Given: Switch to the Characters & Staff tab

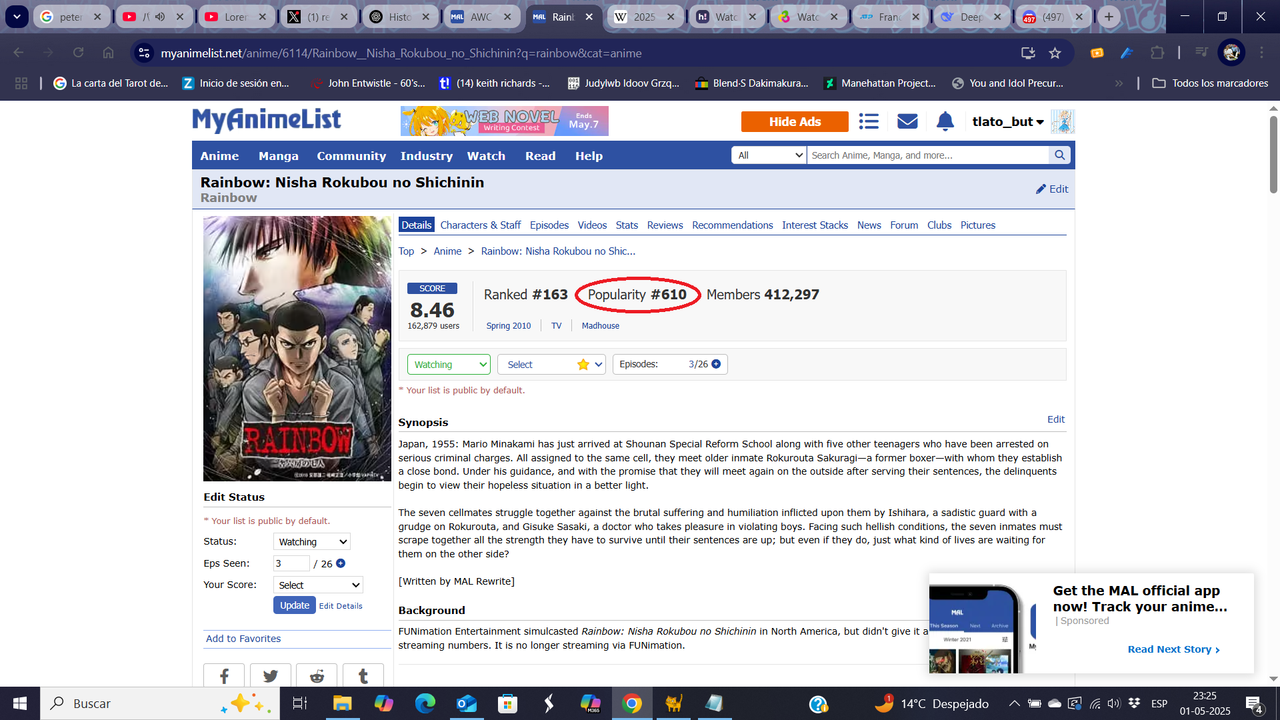Looking at the screenshot, I should tap(480, 225).
